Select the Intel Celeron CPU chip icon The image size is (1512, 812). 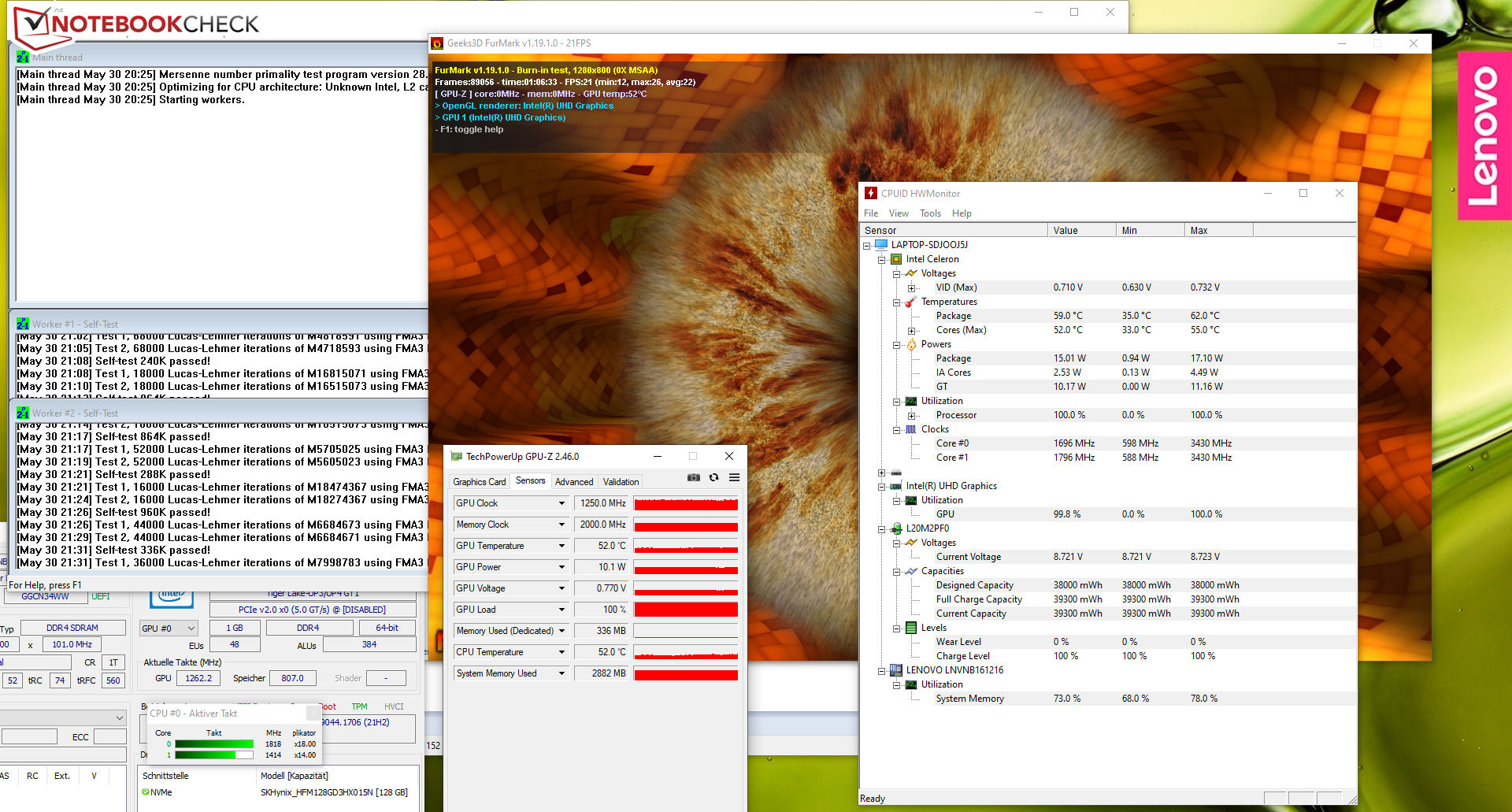pos(896,259)
